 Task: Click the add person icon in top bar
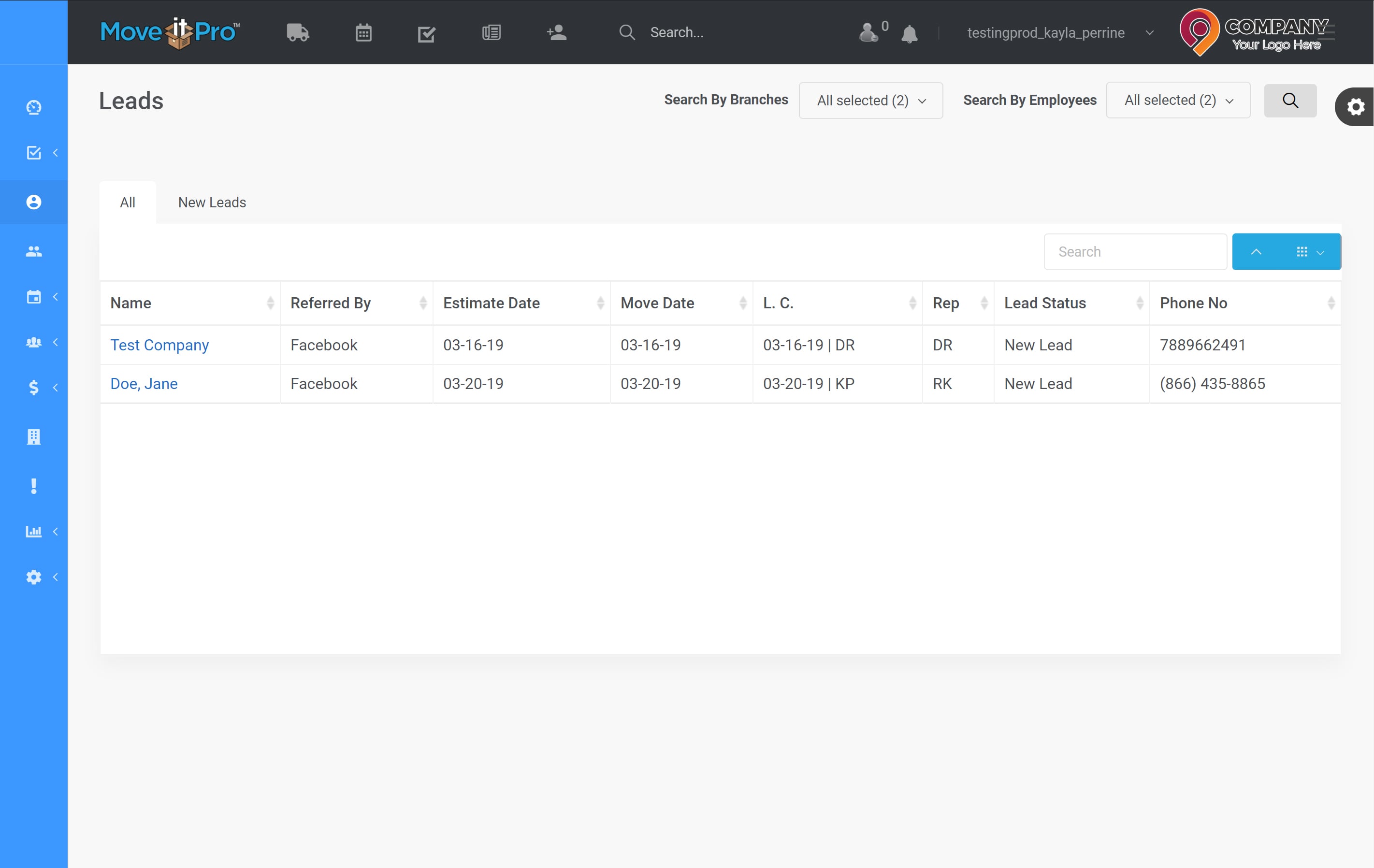click(556, 32)
